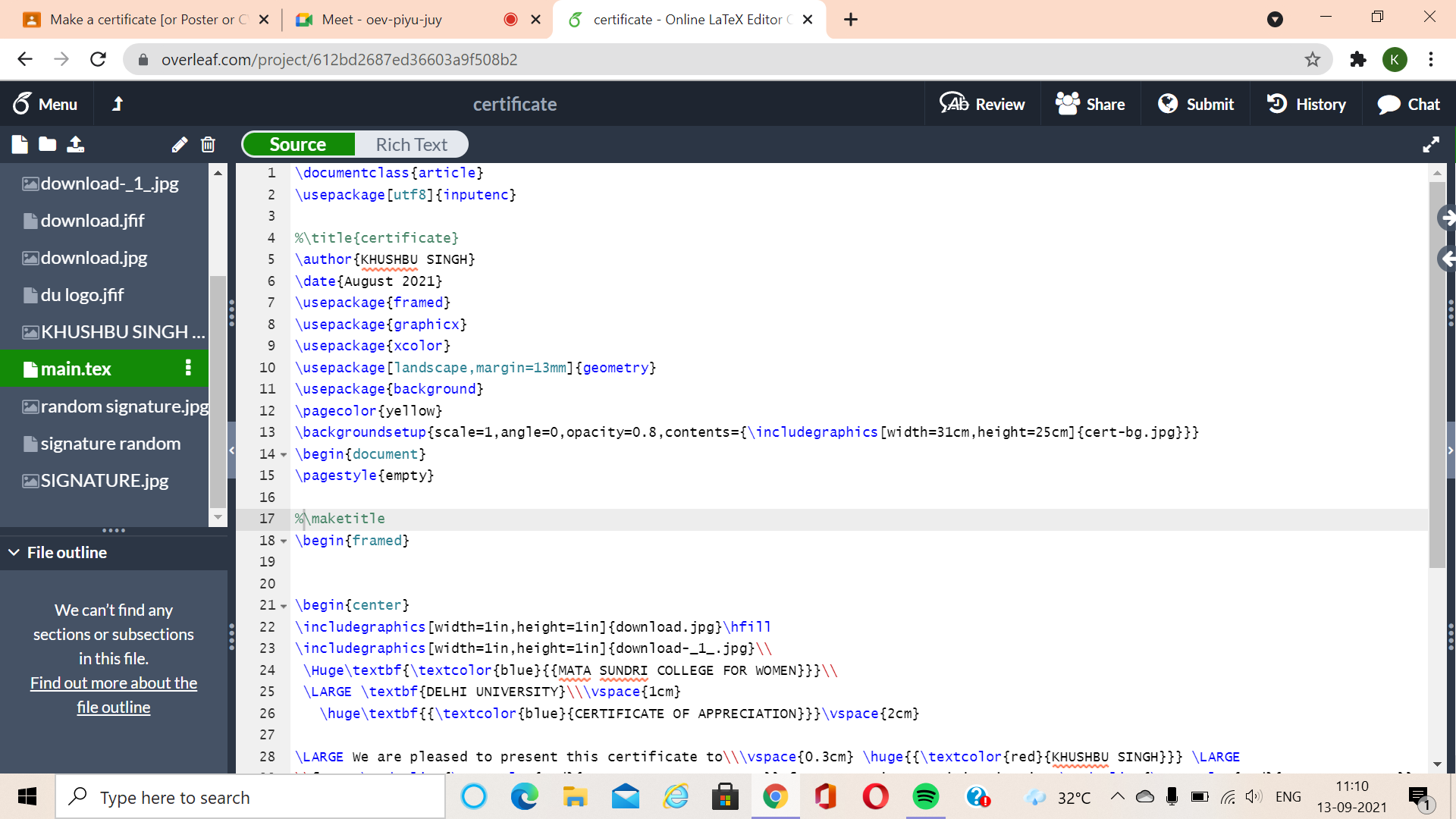The width and height of the screenshot is (1456, 819).
Task: Open Opera browser from the taskbar
Action: (875, 797)
